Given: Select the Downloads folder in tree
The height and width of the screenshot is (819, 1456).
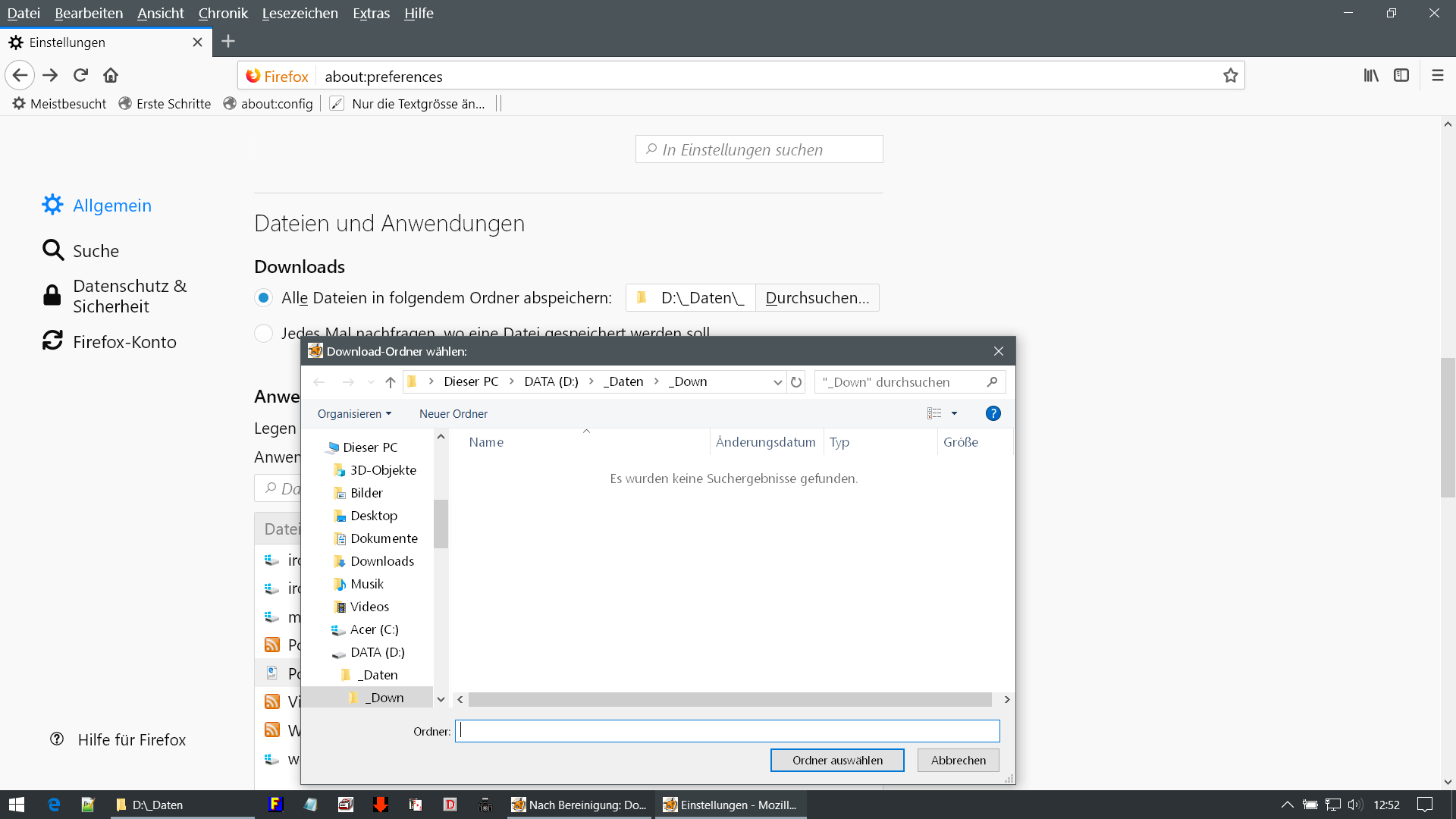Looking at the screenshot, I should tap(381, 561).
